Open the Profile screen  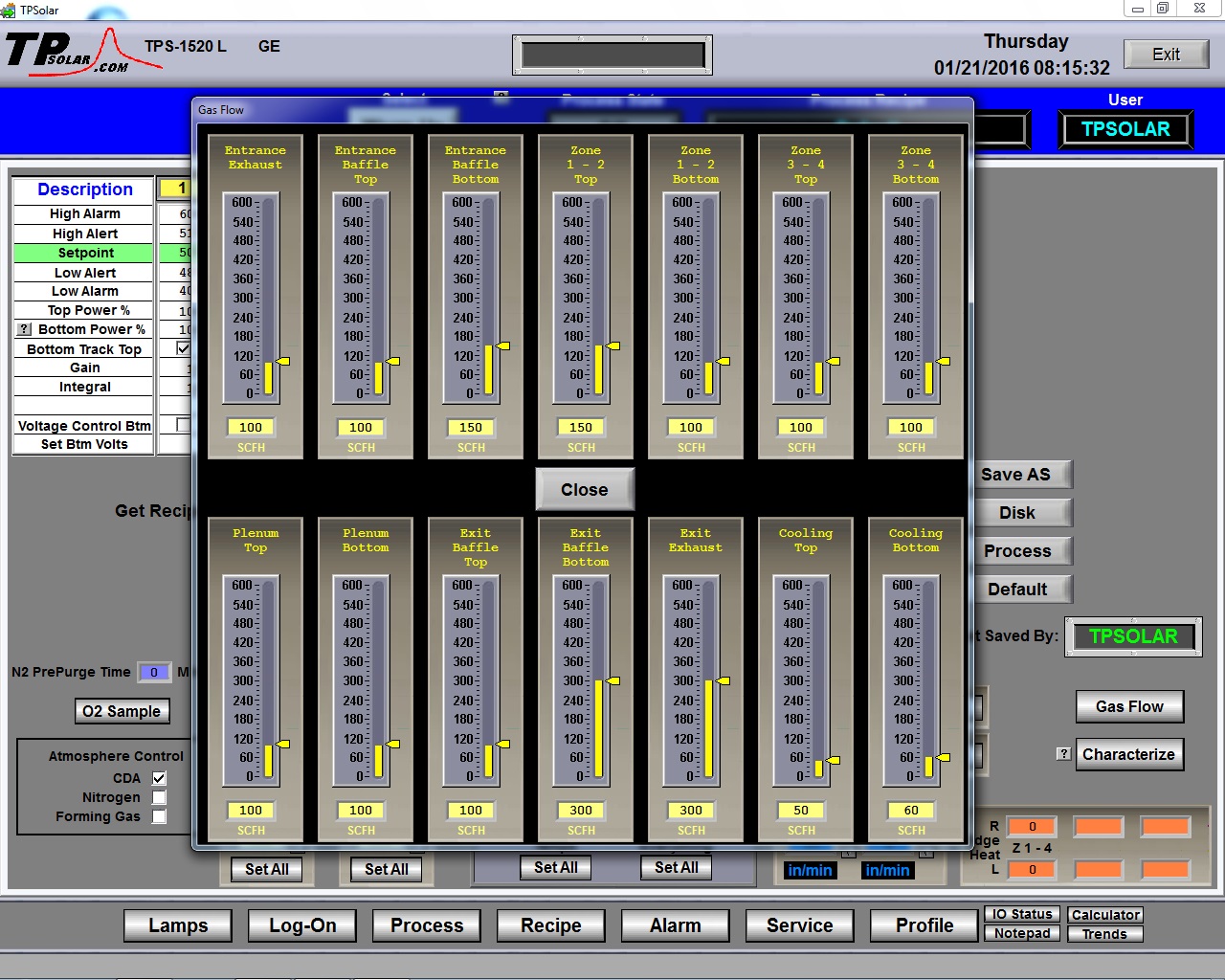pos(924,925)
